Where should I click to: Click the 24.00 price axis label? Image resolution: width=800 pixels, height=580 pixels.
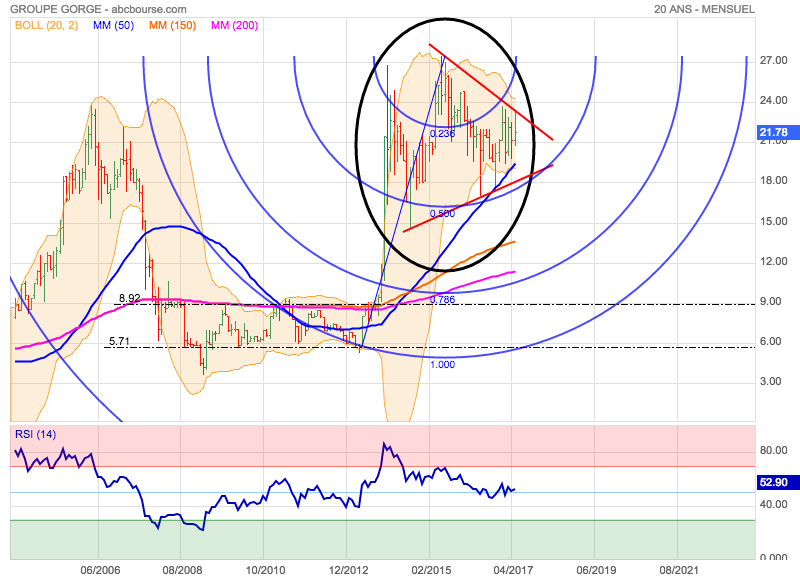point(773,100)
